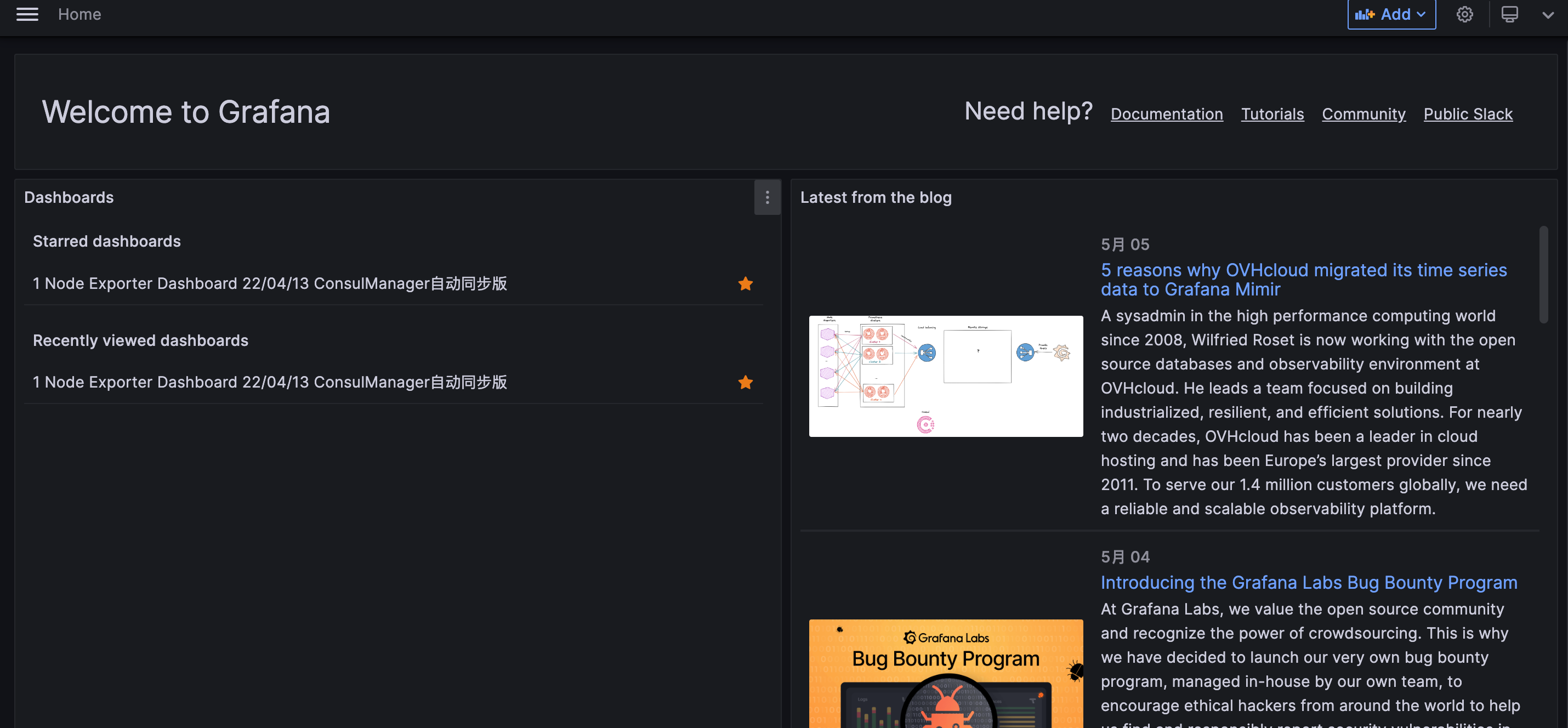Open starred Node Exporter Dashboard entry

(270, 283)
